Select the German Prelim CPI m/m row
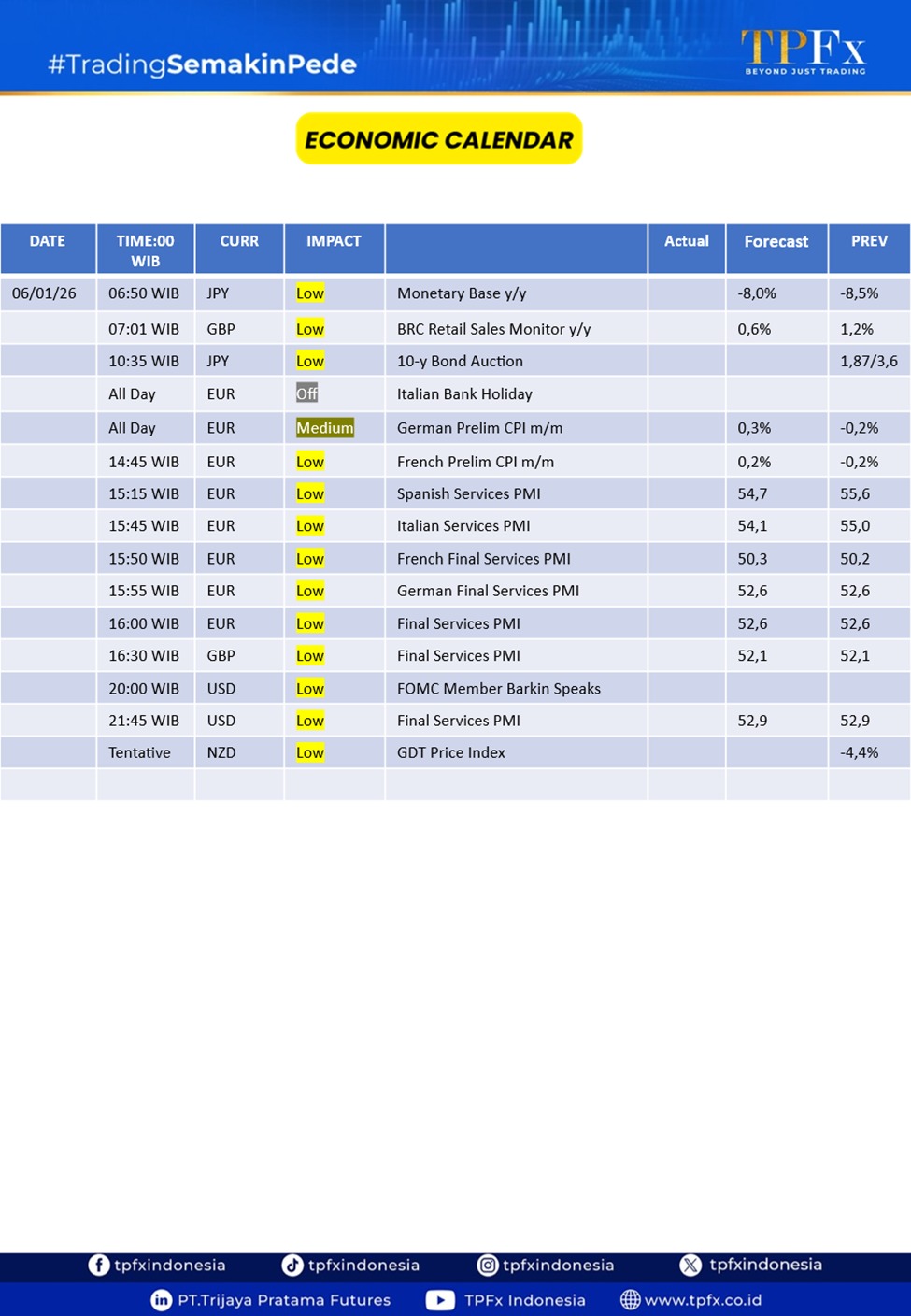Screen dimensions: 911x1316 click(479, 428)
